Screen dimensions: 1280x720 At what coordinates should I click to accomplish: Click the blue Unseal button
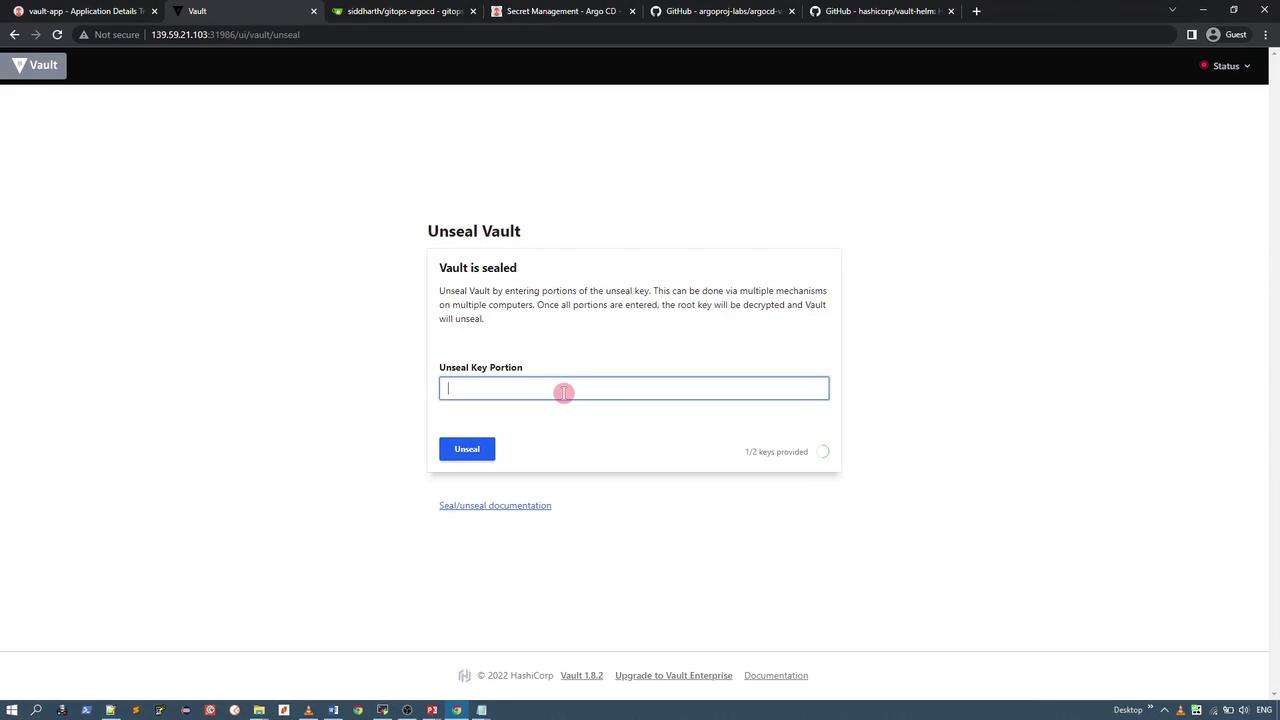coord(467,449)
